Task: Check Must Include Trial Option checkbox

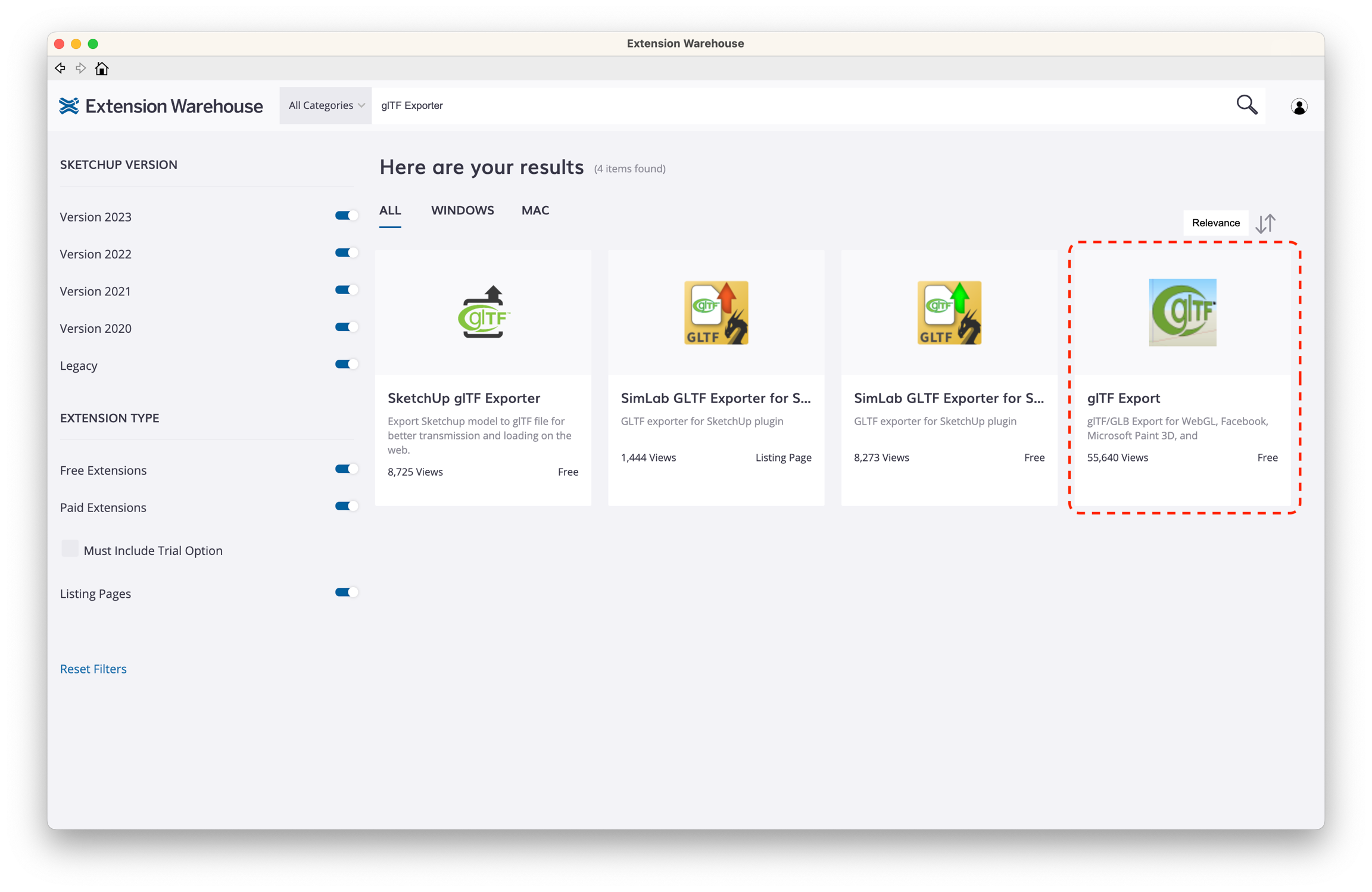Action: (x=70, y=549)
